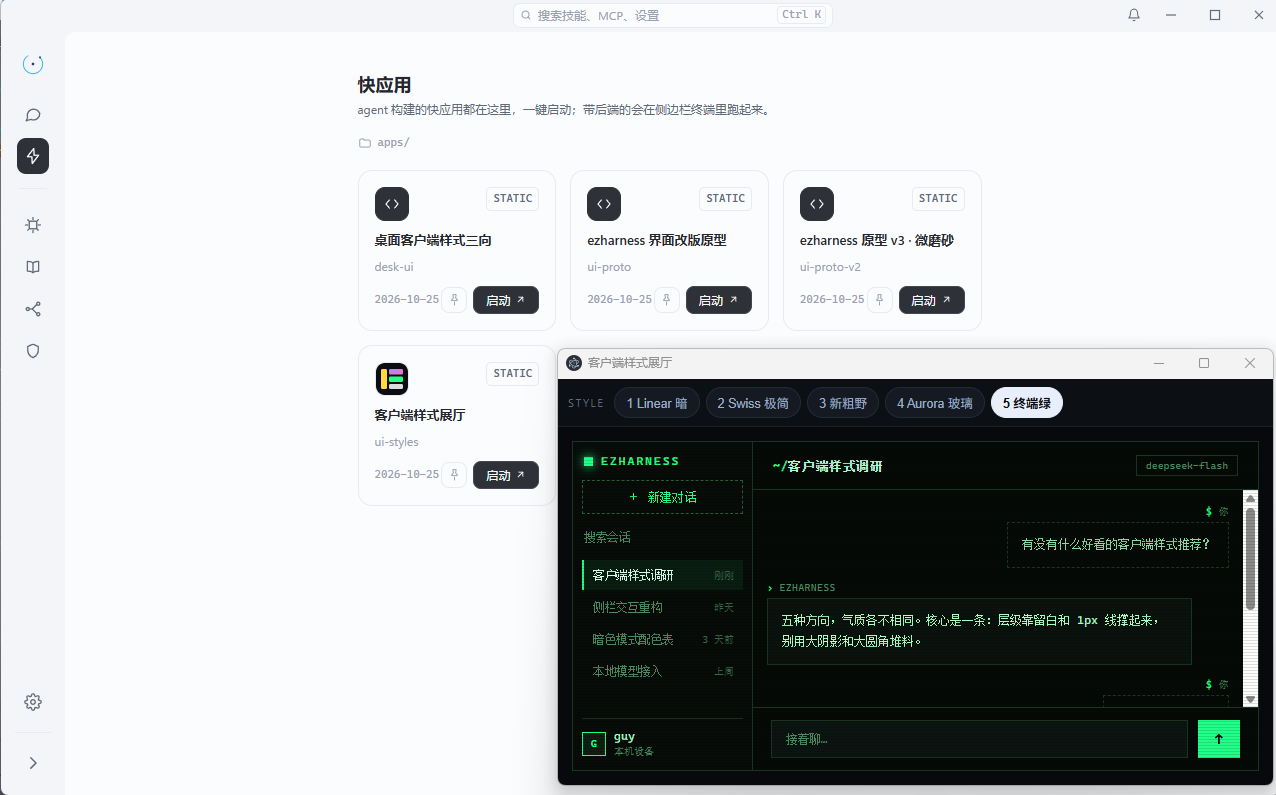Screen dimensions: 1276x795
Task: Maximize the main application window
Action: tap(1215, 15)
